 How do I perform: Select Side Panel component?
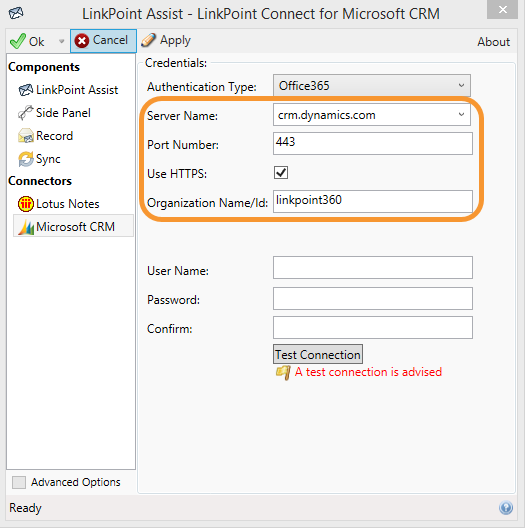[x=55, y=113]
